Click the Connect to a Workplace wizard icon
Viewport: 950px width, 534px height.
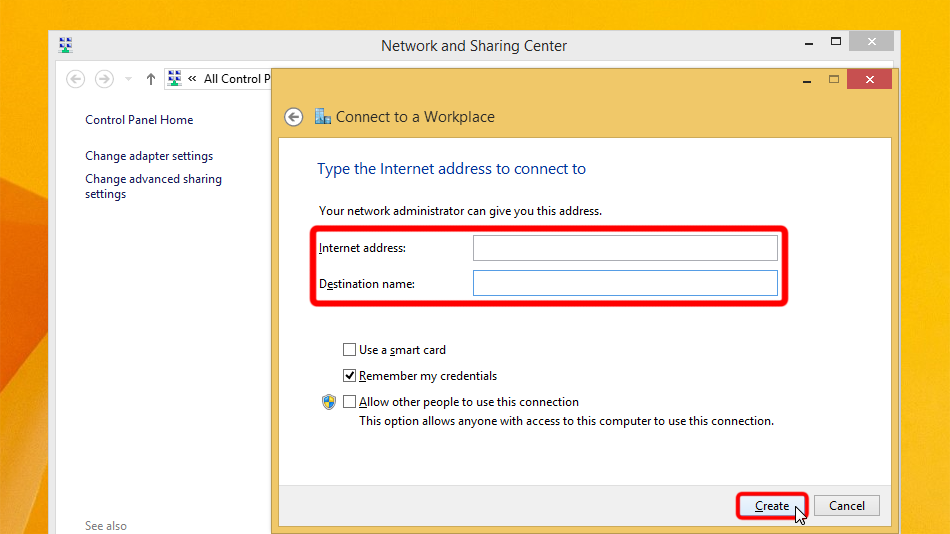pos(323,117)
